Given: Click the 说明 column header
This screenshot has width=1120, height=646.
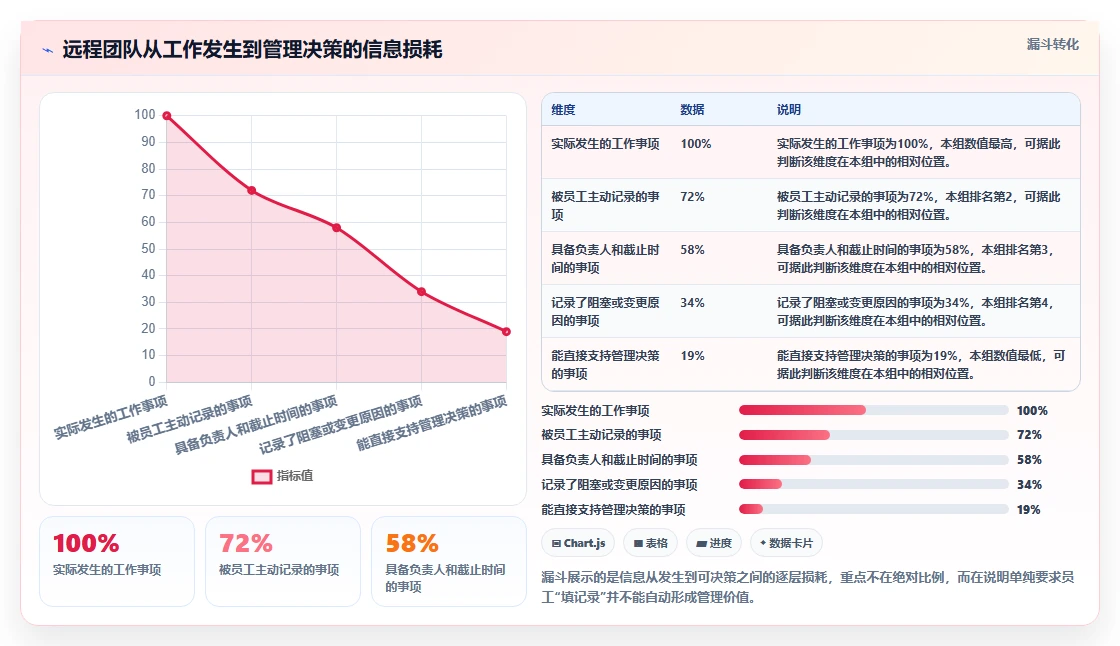Looking at the screenshot, I should tap(789, 109).
